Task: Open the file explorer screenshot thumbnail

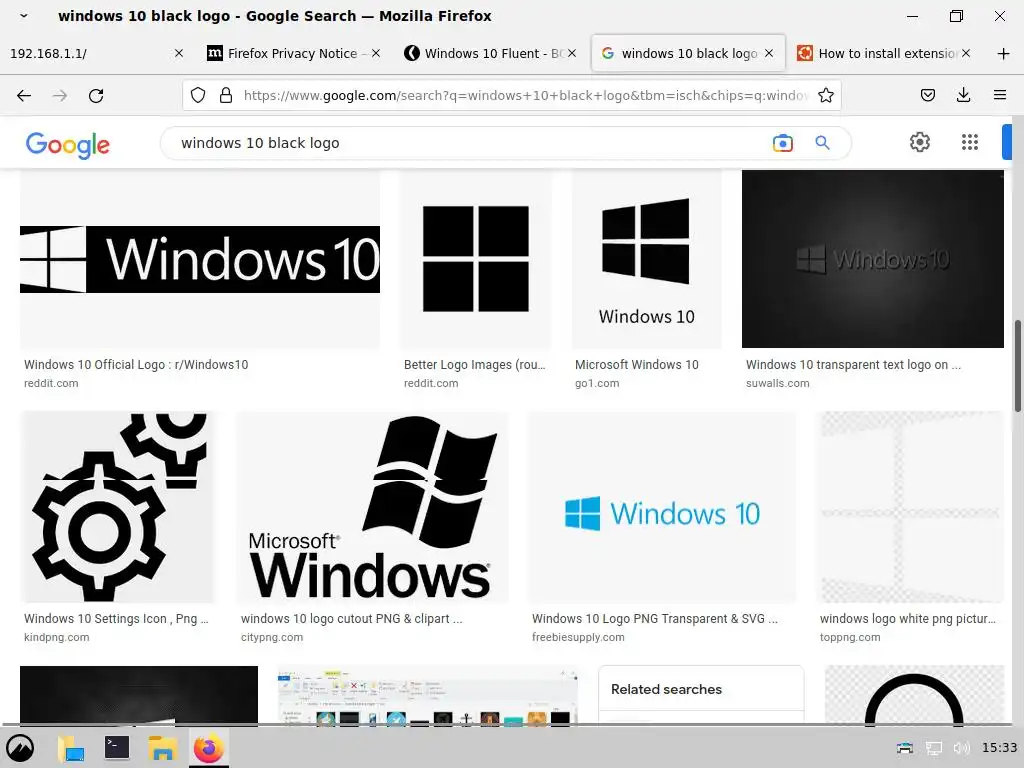Action: pyautogui.click(x=428, y=696)
